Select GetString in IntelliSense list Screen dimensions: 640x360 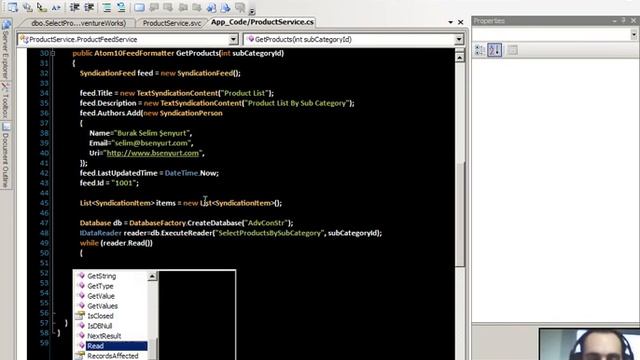pyautogui.click(x=102, y=276)
